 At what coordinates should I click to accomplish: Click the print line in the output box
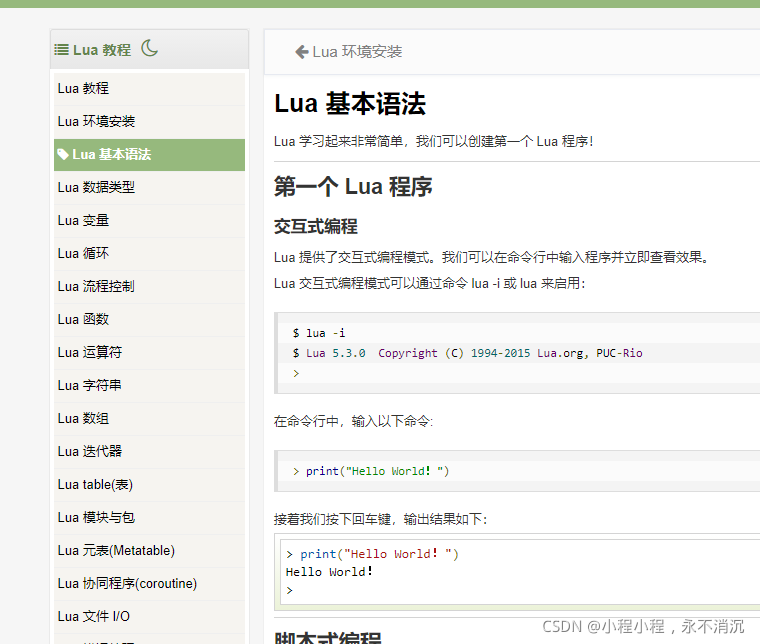pyautogui.click(x=372, y=554)
